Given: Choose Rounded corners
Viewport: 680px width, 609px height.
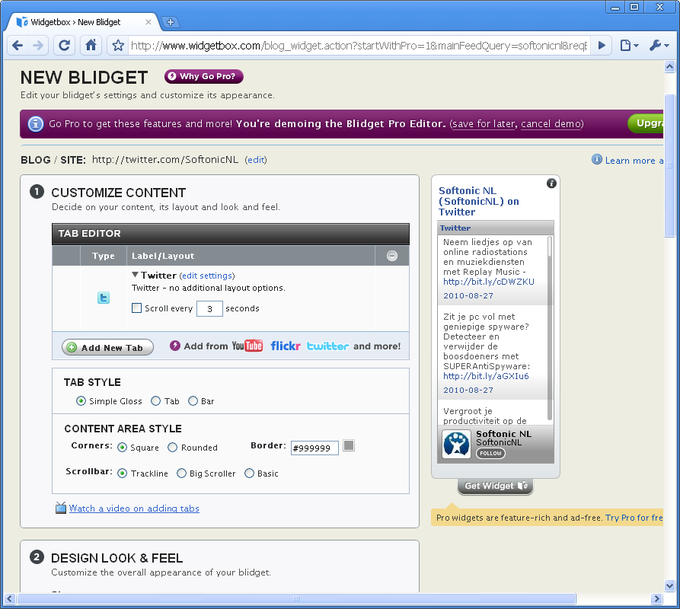Looking at the screenshot, I should (x=173, y=447).
